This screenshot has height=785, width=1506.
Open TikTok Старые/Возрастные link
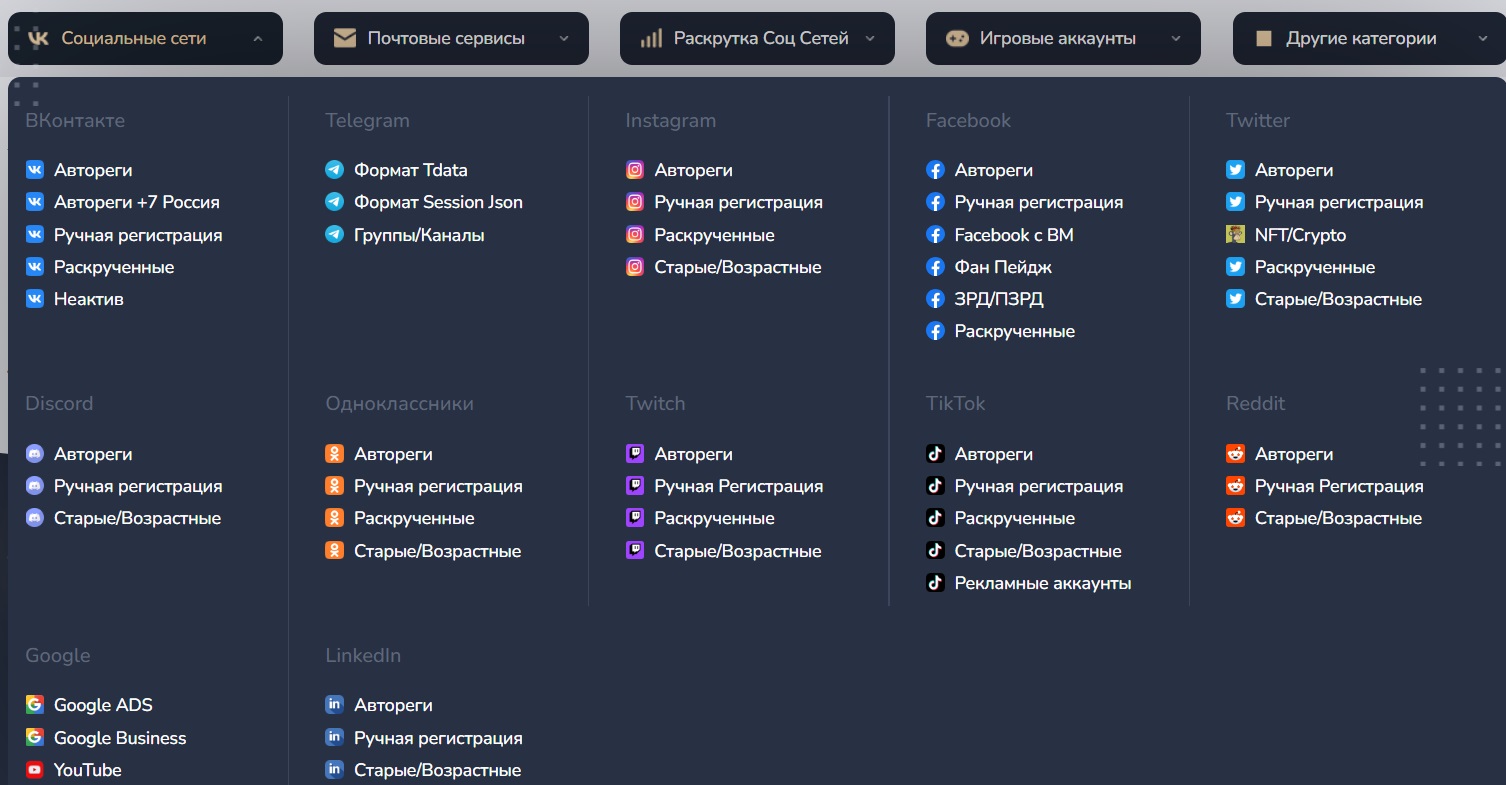pos(1038,551)
